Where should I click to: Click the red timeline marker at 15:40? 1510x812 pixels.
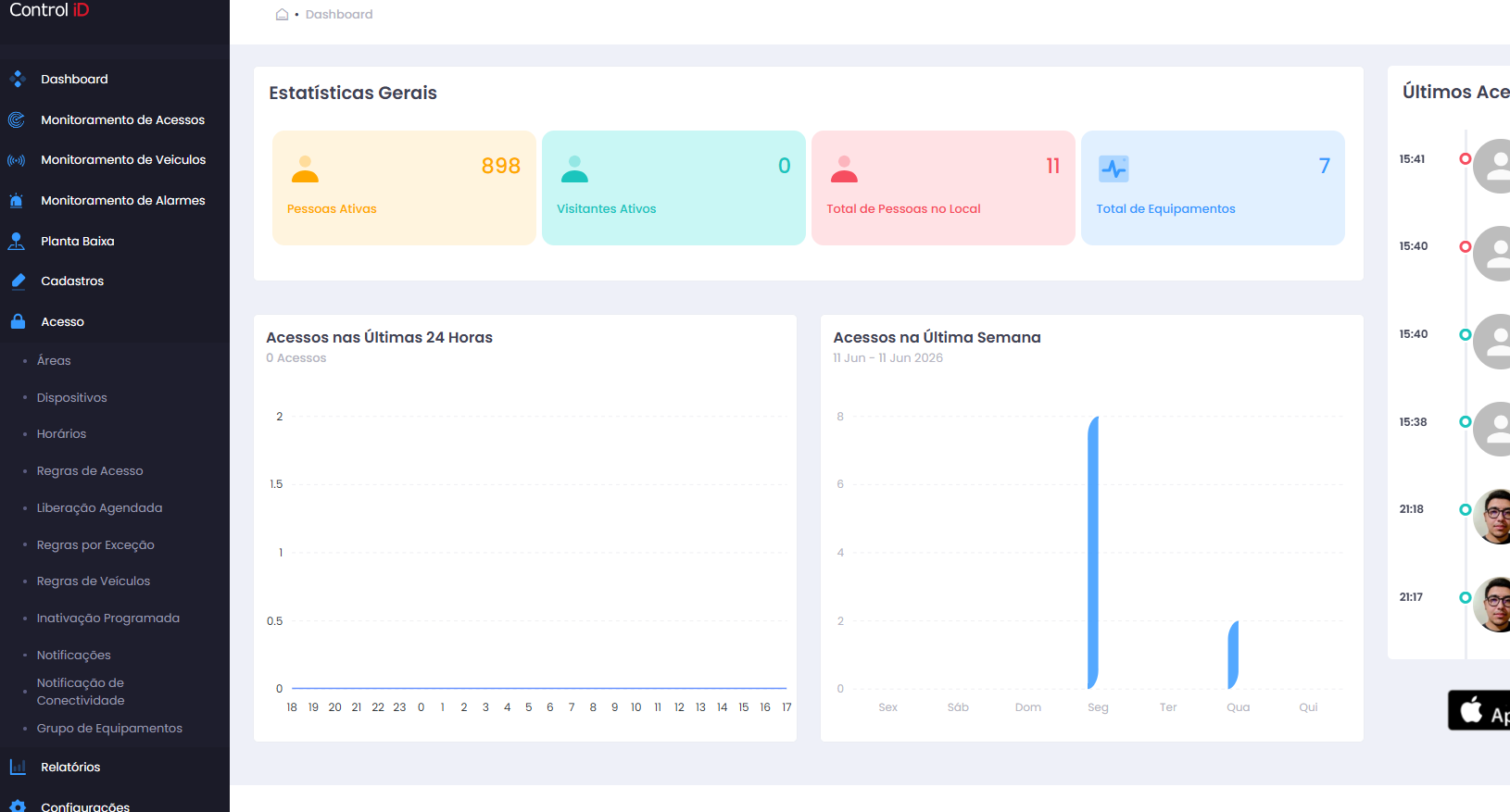(1466, 246)
